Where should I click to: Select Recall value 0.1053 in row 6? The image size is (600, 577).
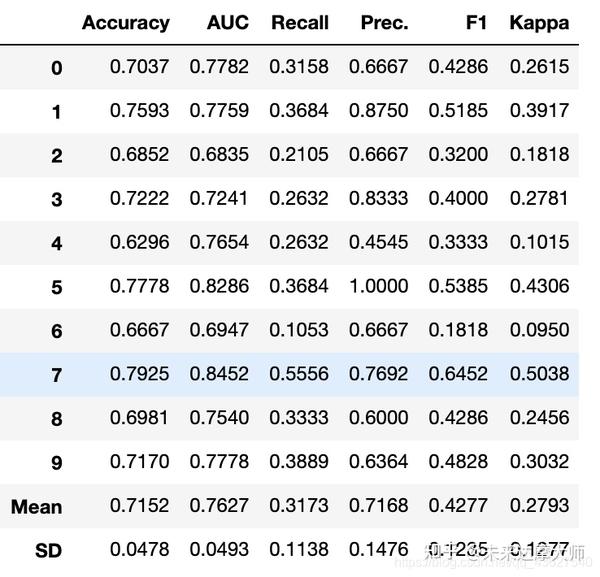pyautogui.click(x=299, y=330)
